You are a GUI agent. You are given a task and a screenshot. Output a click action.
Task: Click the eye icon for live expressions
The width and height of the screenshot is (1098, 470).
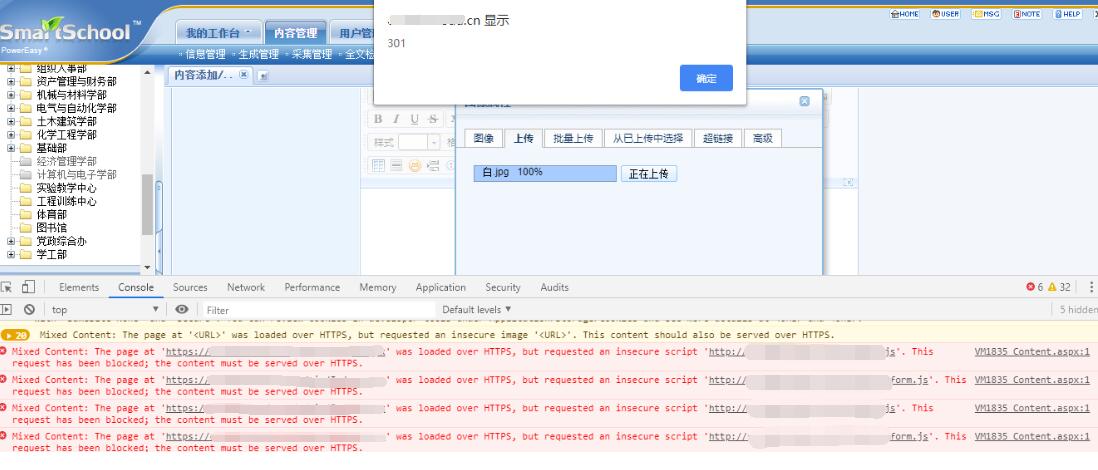(x=182, y=310)
